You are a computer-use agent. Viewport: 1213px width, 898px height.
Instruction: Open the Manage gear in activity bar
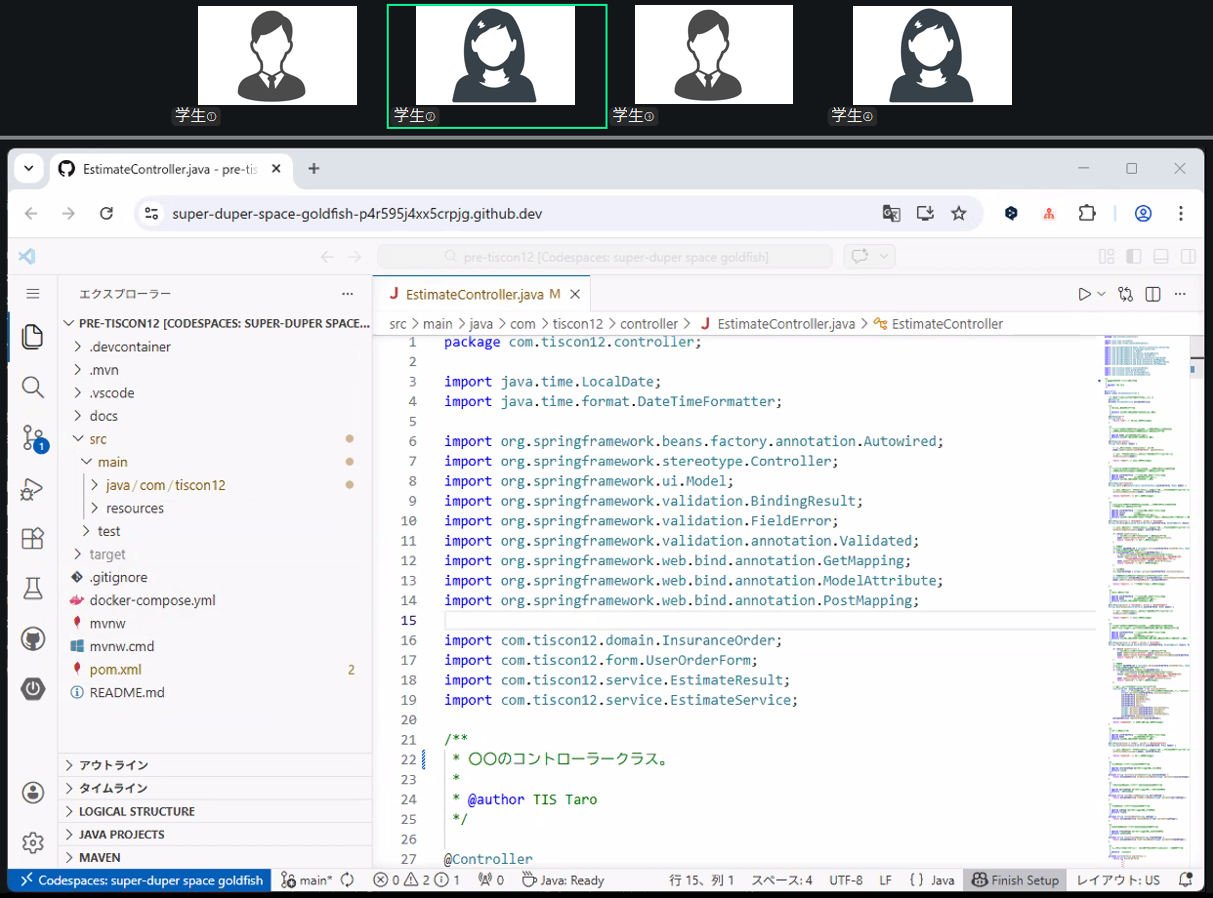click(x=33, y=842)
